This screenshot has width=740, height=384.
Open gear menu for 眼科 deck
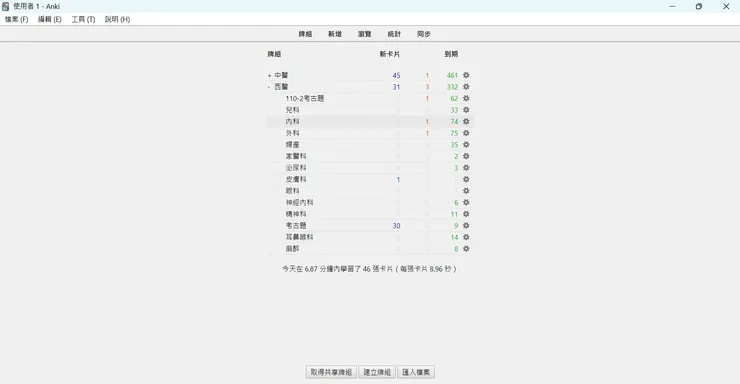tap(466, 191)
